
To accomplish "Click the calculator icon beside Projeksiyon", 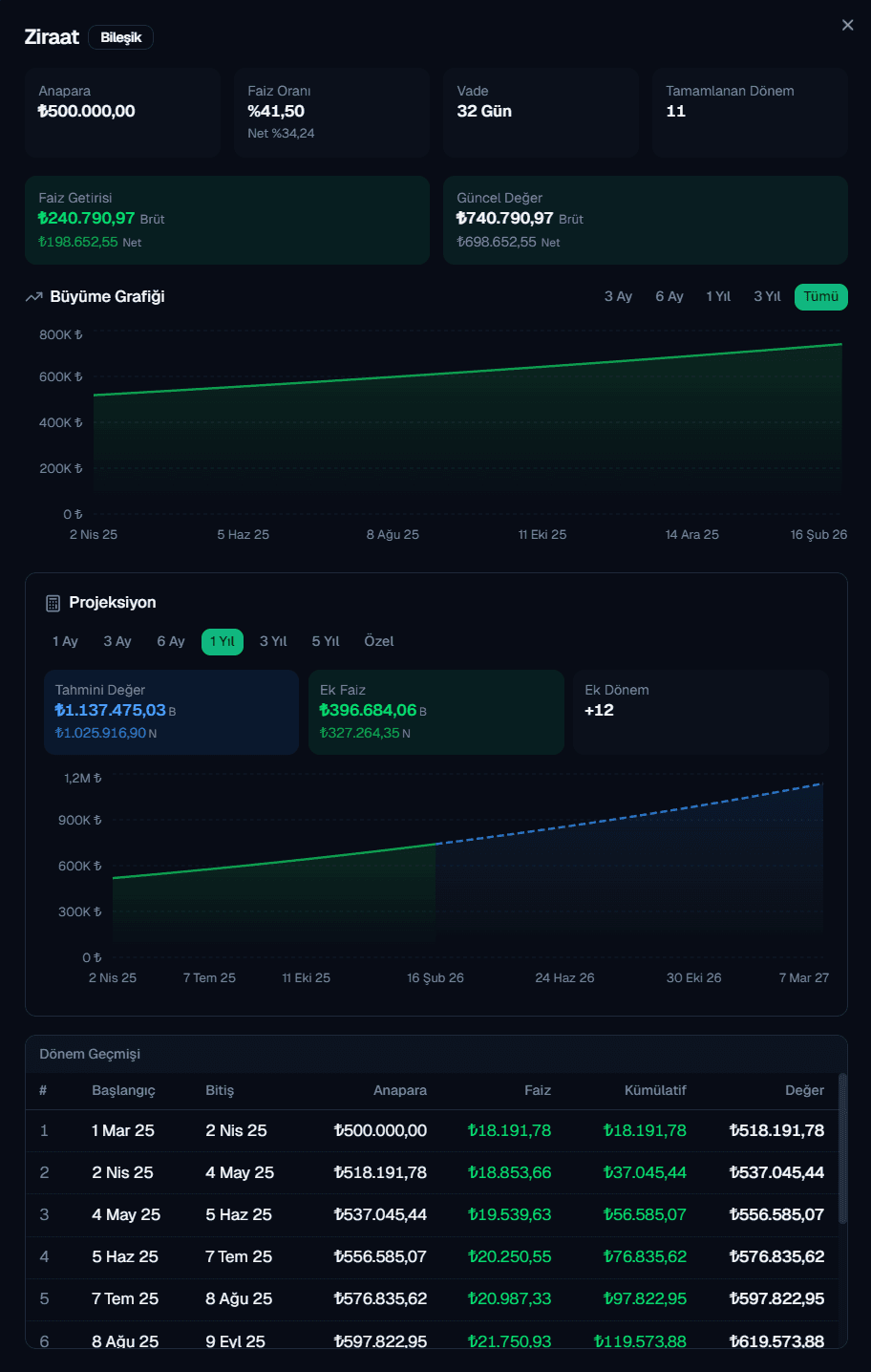I will point(53,603).
